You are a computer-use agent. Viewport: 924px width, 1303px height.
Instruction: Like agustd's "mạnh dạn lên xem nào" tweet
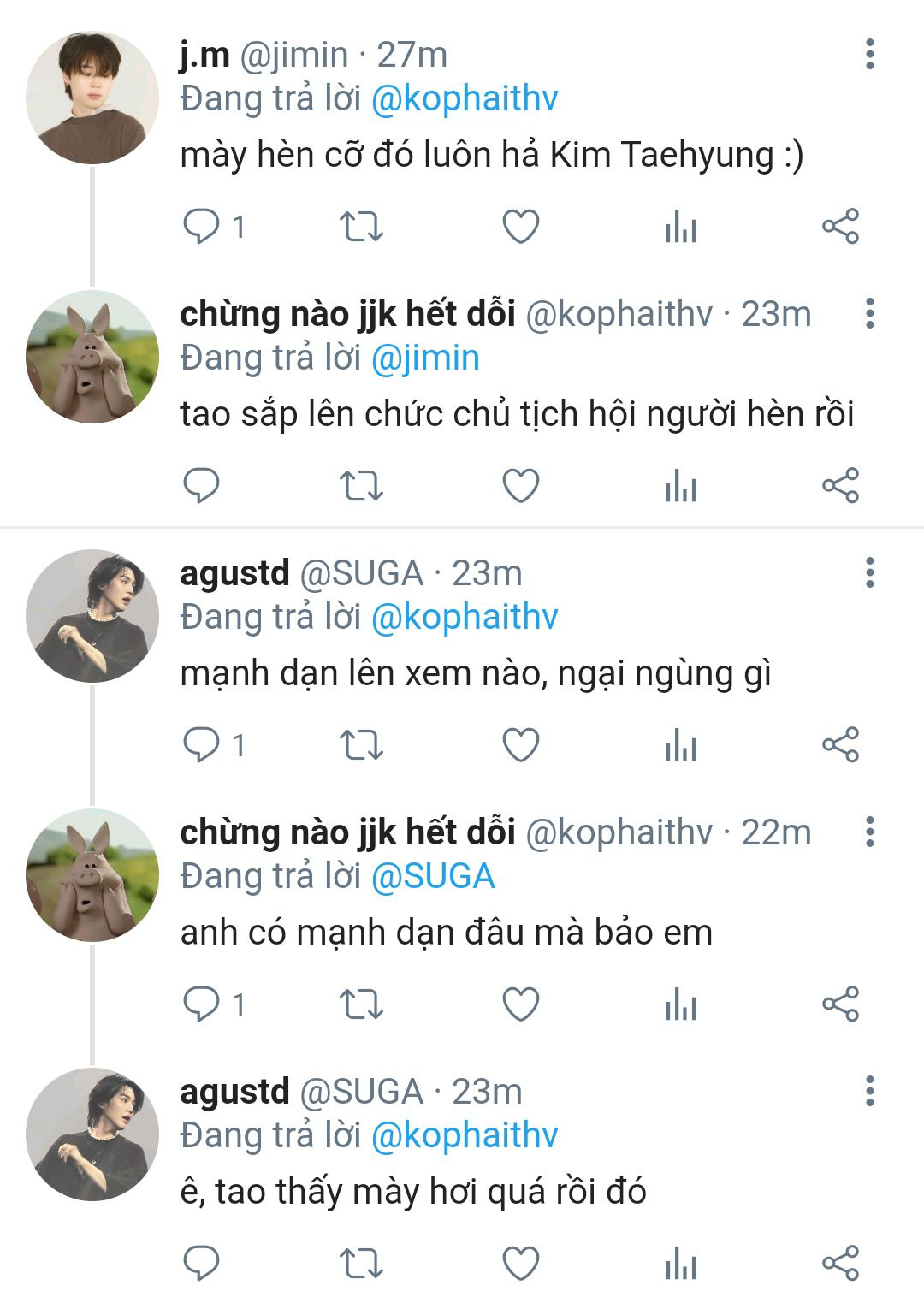pos(520,745)
